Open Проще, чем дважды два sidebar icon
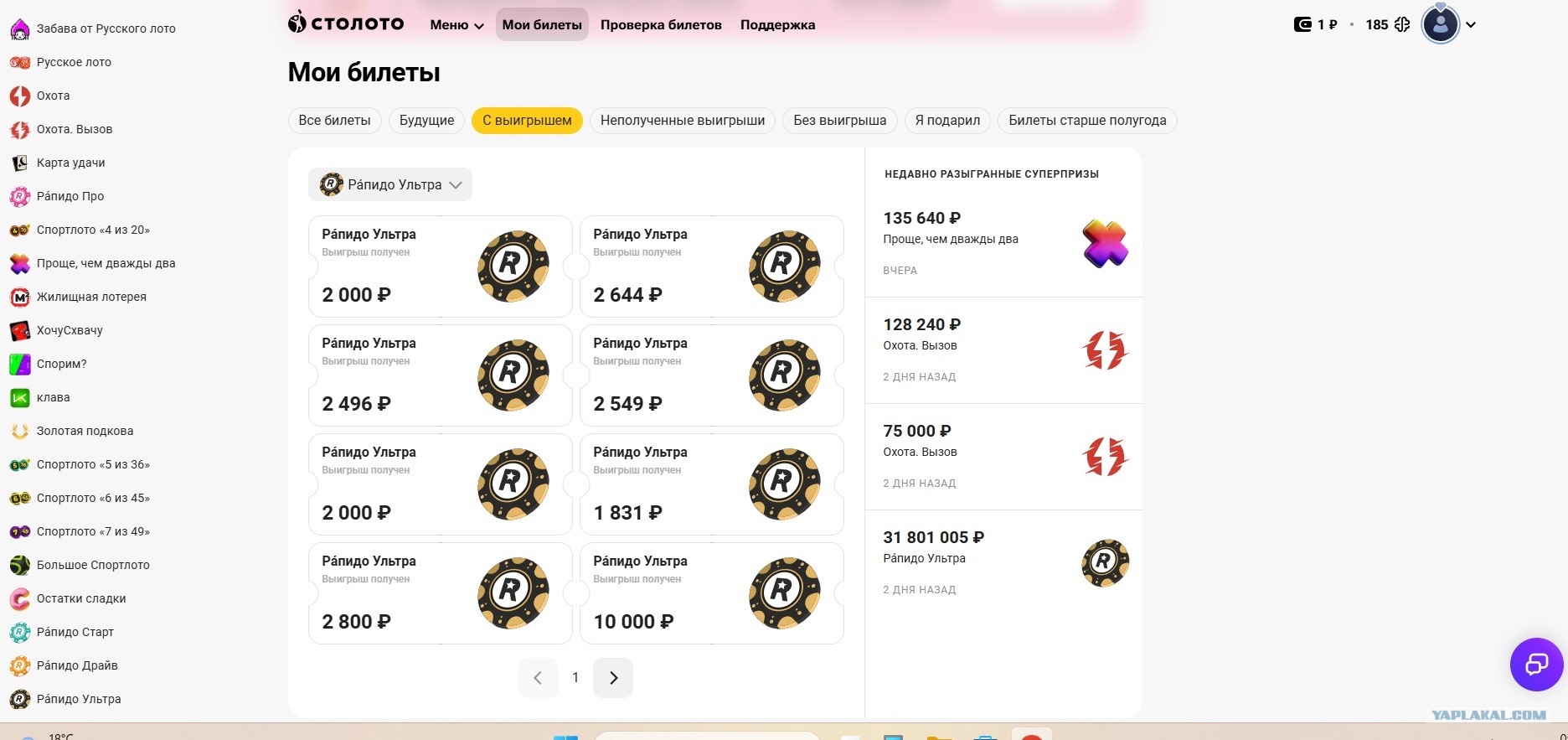1568x740 pixels. coord(19,263)
